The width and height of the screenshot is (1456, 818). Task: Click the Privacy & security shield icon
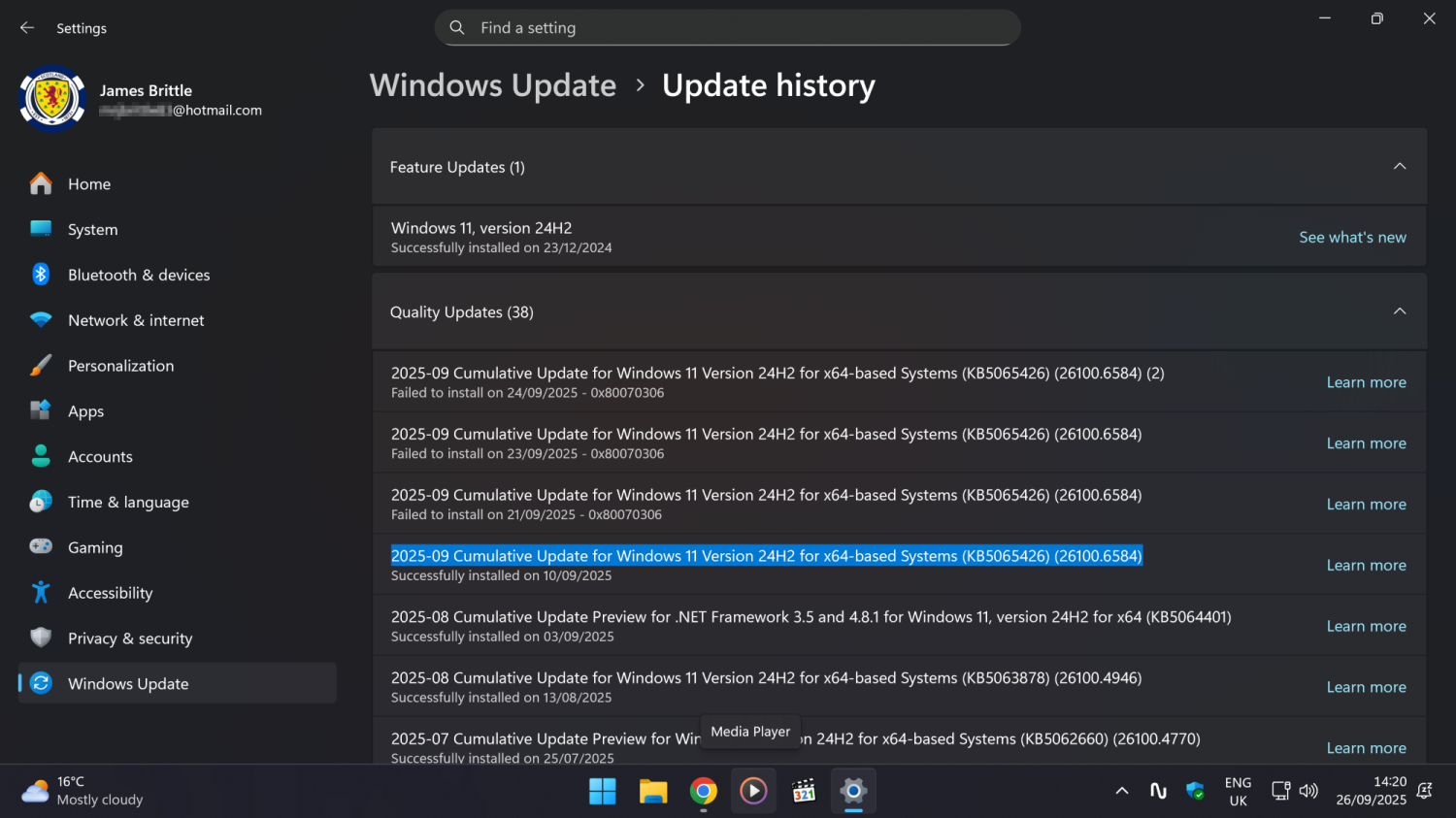[x=41, y=638]
